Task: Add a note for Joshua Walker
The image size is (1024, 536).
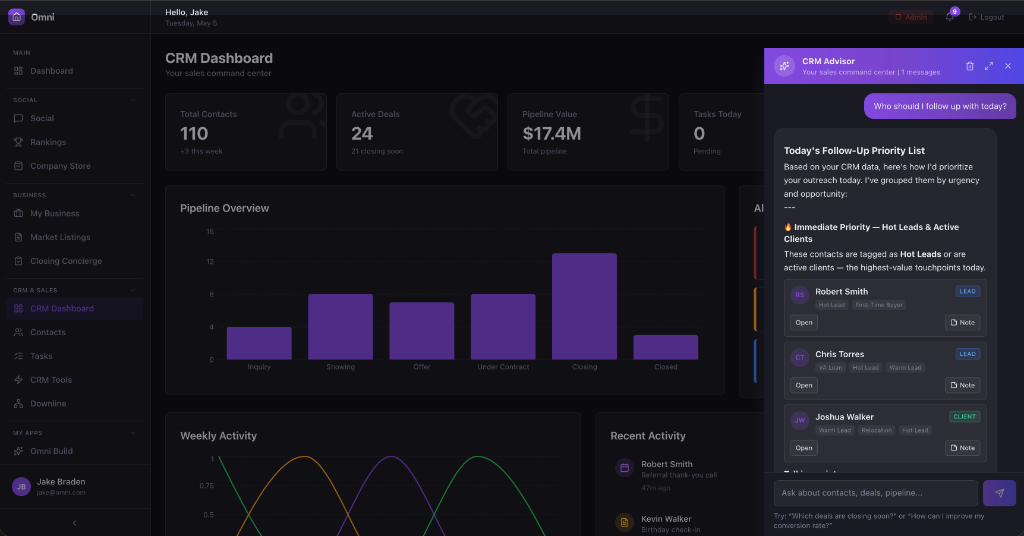Action: tap(963, 448)
